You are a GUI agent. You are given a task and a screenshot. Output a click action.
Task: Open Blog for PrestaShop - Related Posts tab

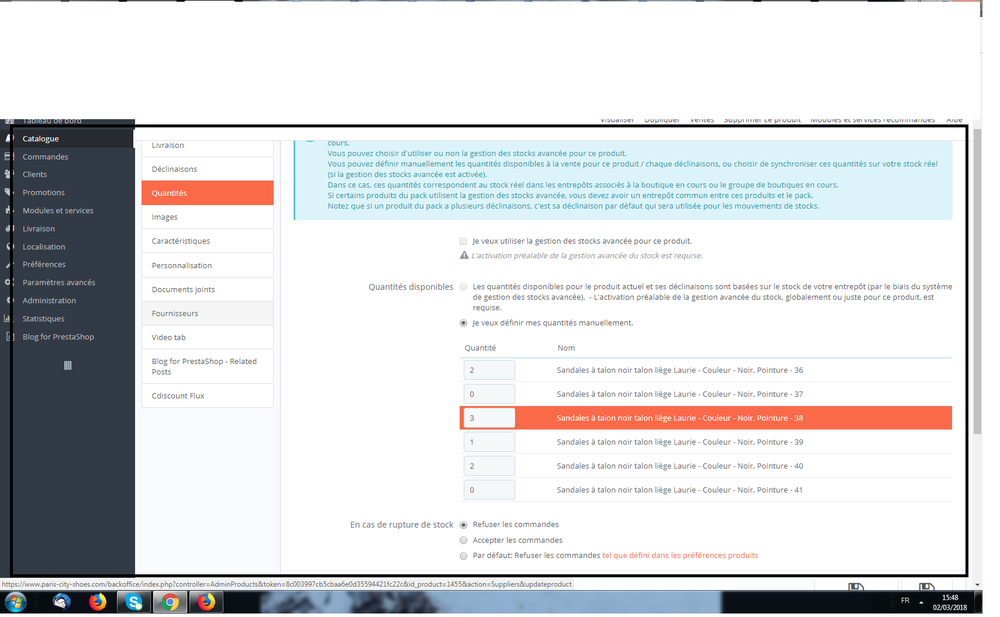pyautogui.click(x=207, y=366)
